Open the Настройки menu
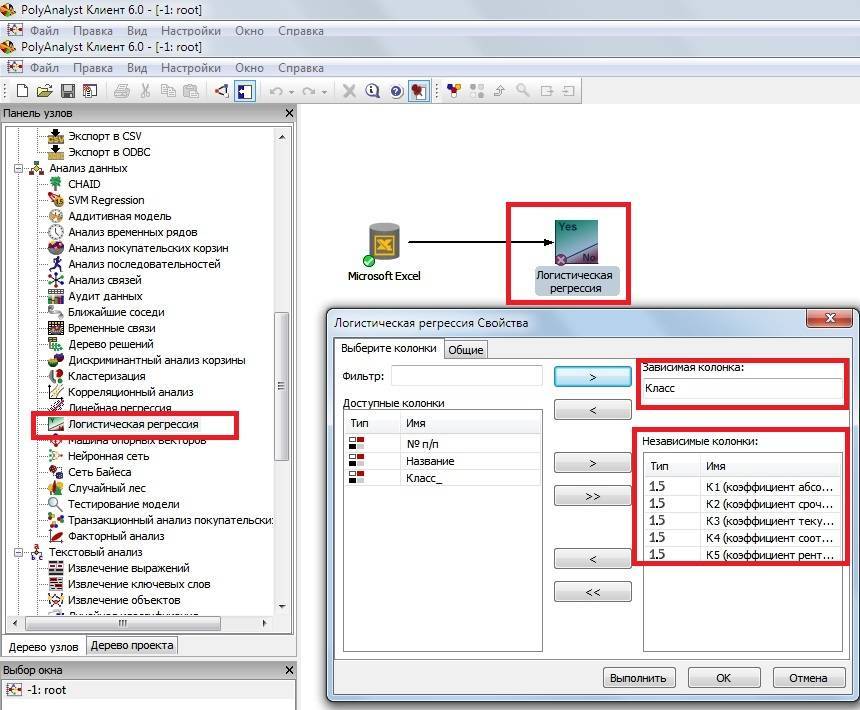 [190, 68]
